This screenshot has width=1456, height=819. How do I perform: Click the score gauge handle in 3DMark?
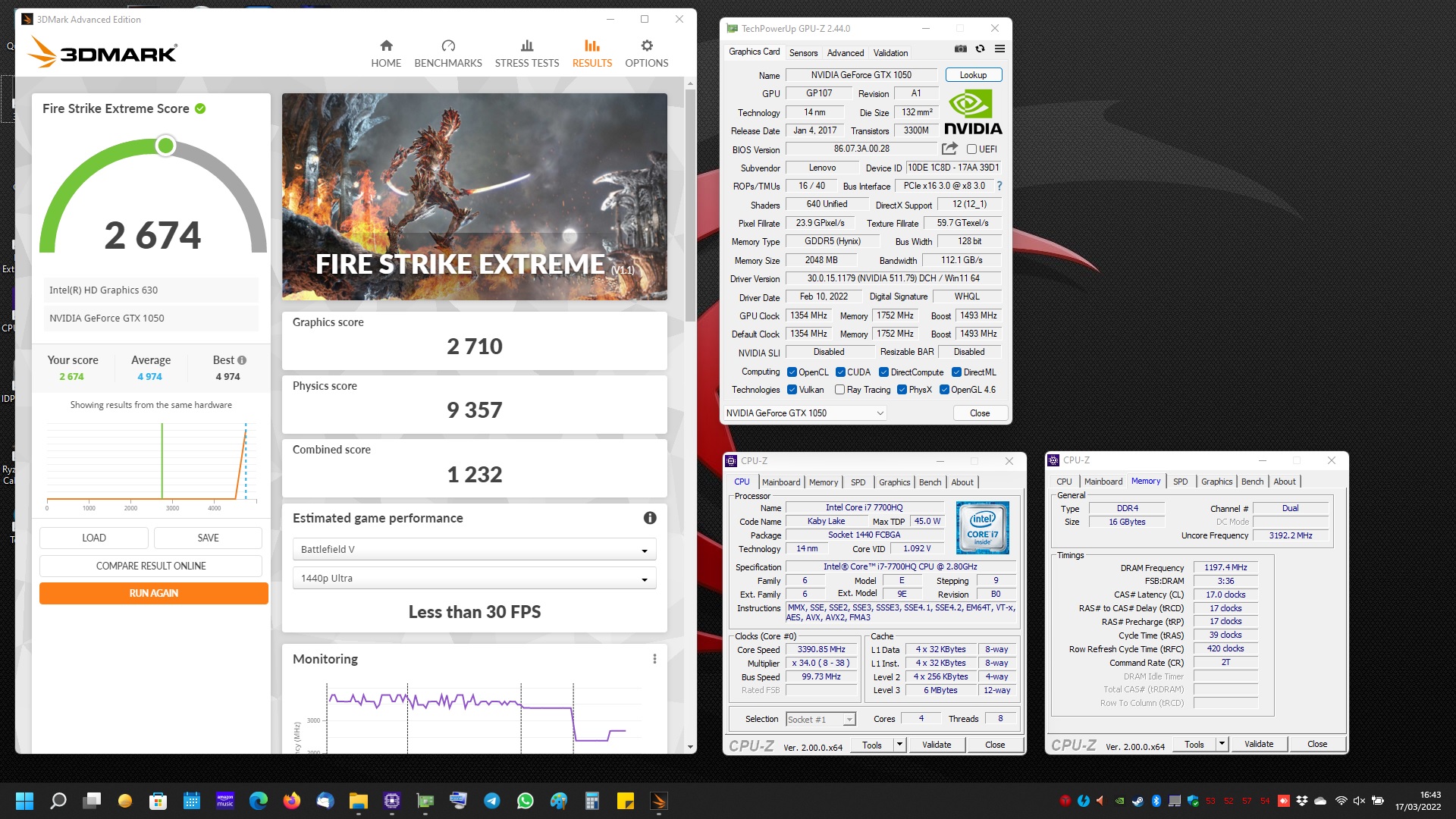[165, 146]
